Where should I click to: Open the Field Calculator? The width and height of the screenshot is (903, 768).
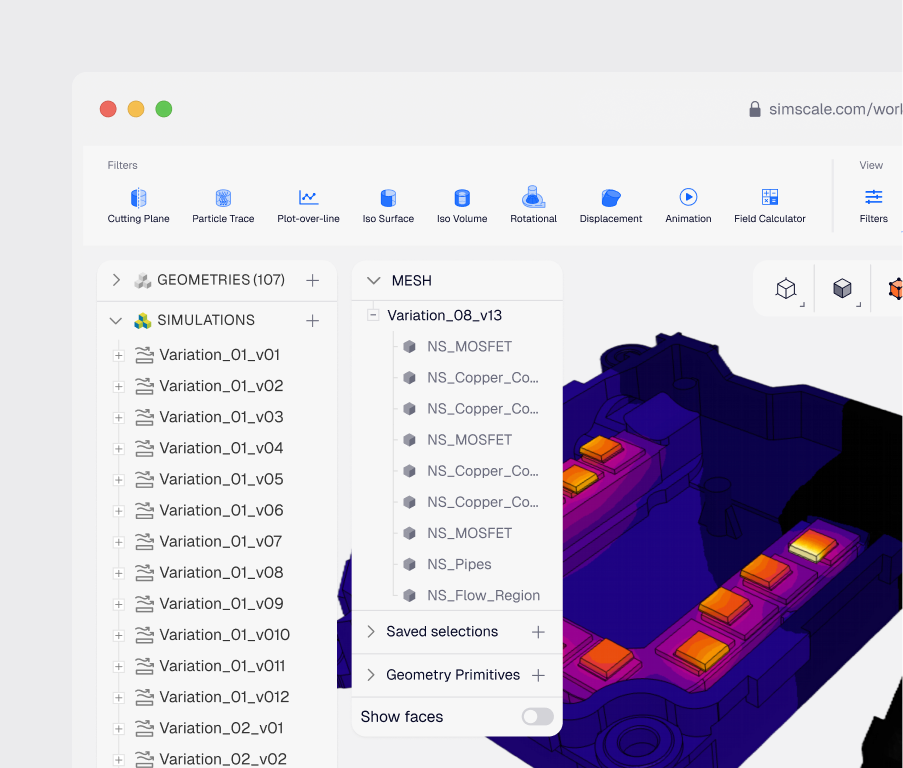coord(769,206)
